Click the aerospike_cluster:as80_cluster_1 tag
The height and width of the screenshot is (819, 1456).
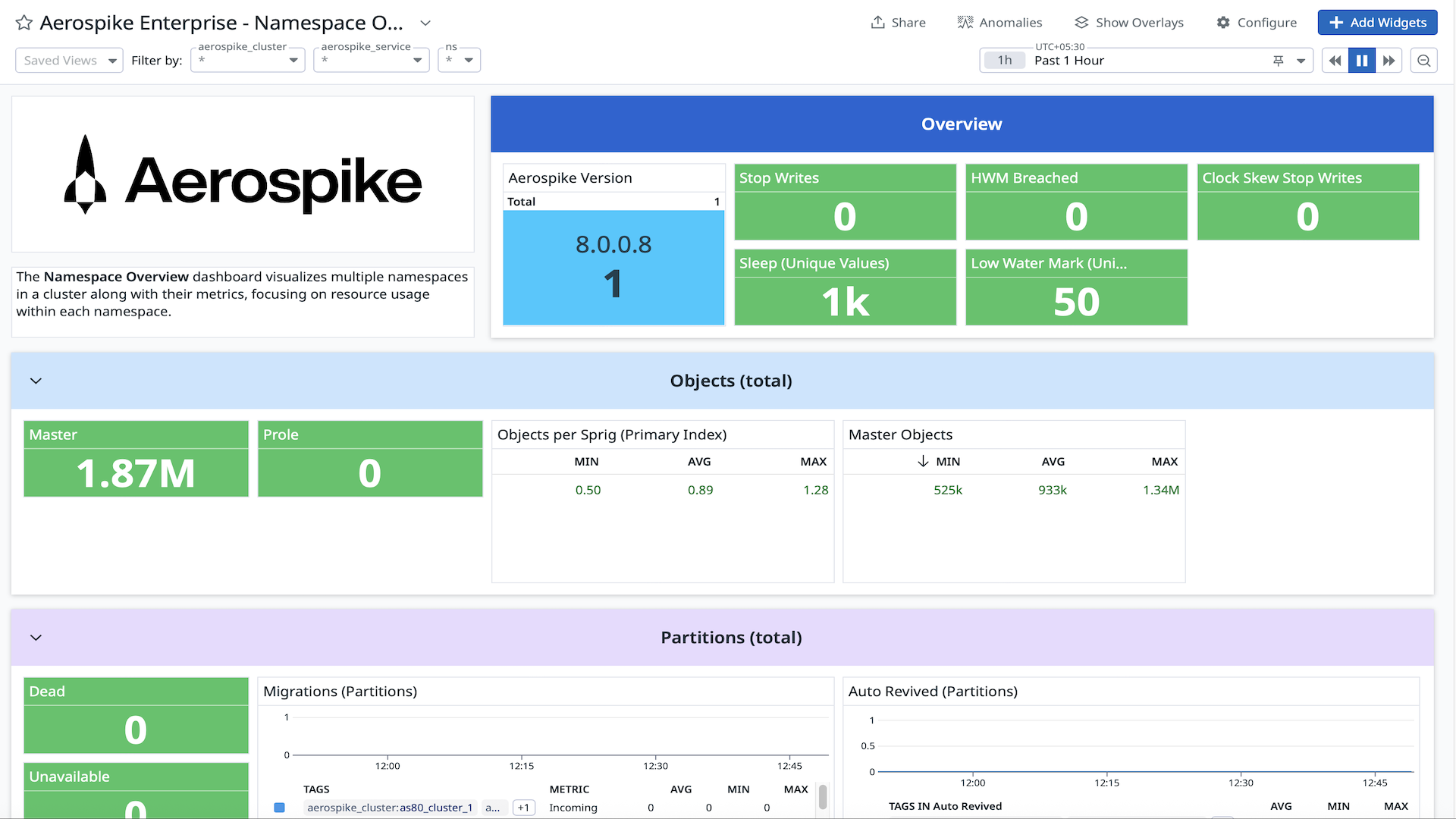(x=390, y=808)
